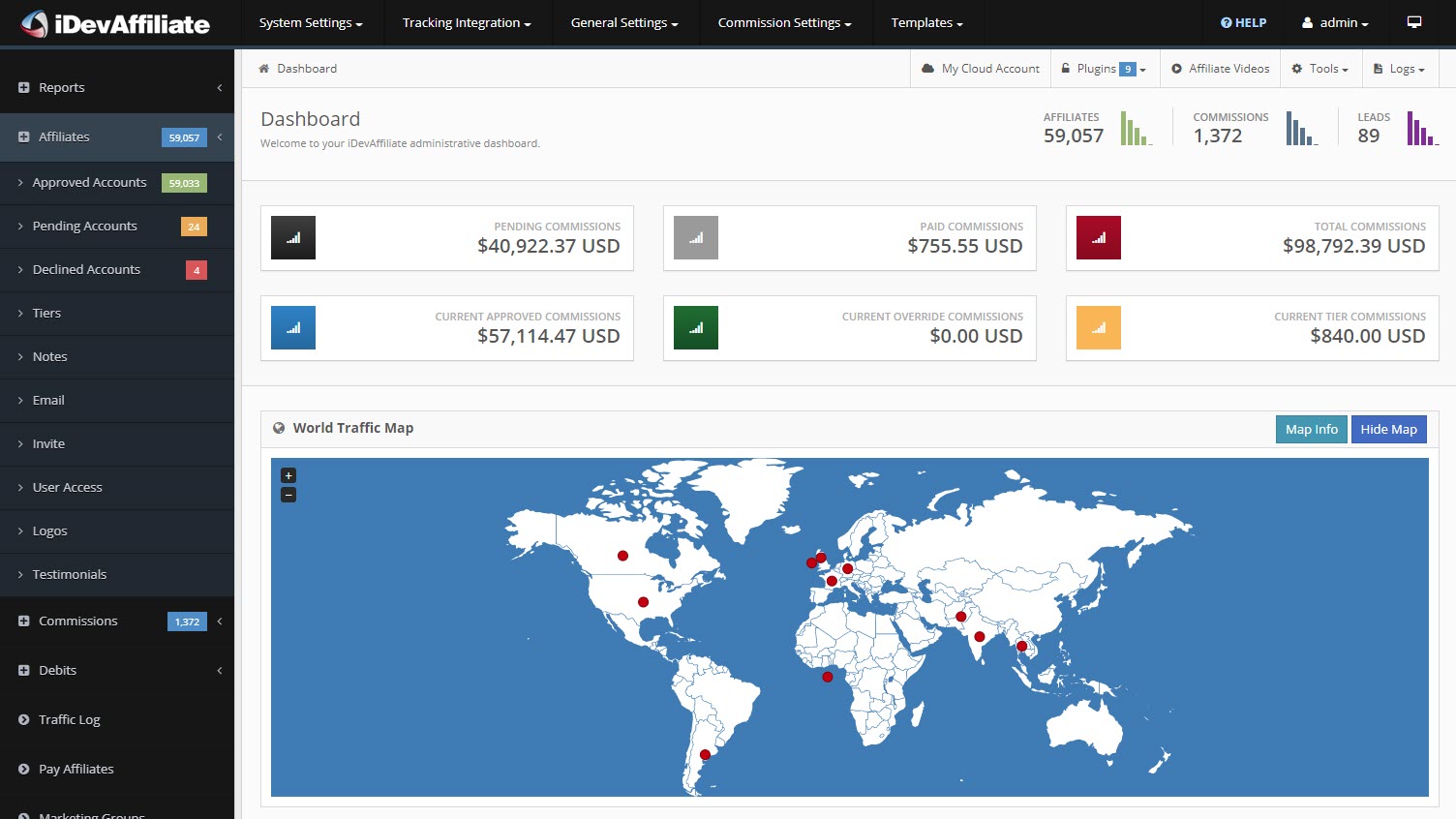This screenshot has width=1456, height=819.
Task: Click the gray Paid Commissions chart icon
Action: point(696,238)
